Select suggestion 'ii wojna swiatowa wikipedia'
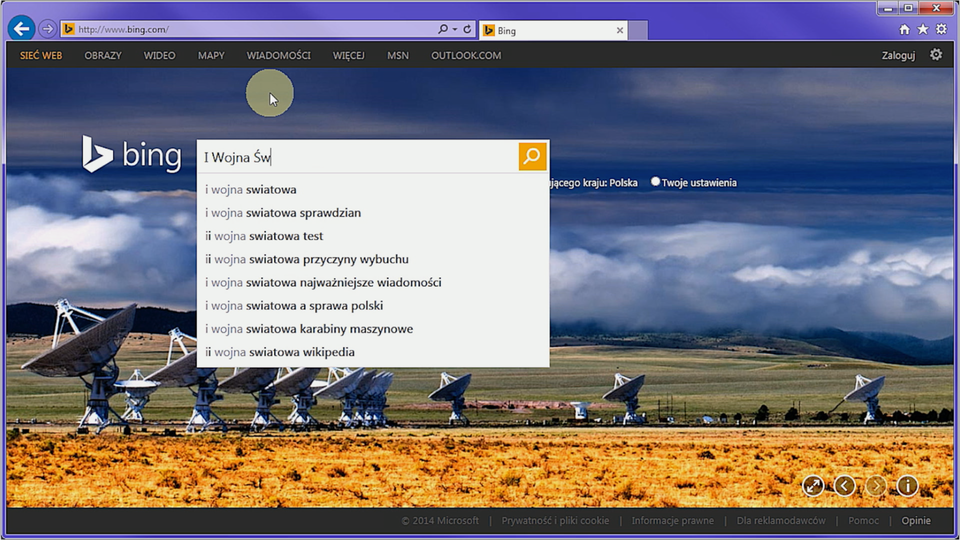The width and height of the screenshot is (960, 540). point(373,352)
